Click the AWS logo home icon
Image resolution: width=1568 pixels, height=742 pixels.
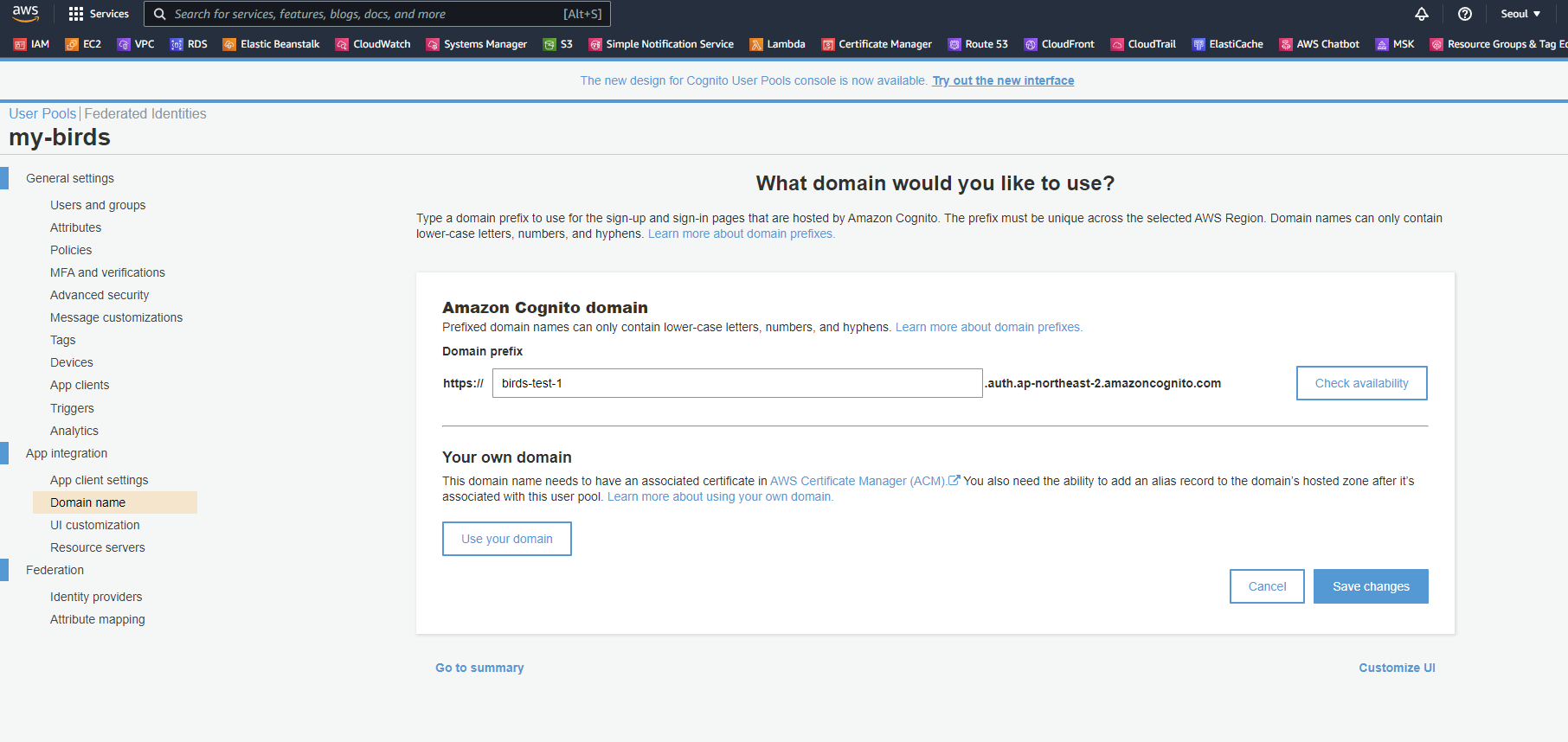[25, 14]
